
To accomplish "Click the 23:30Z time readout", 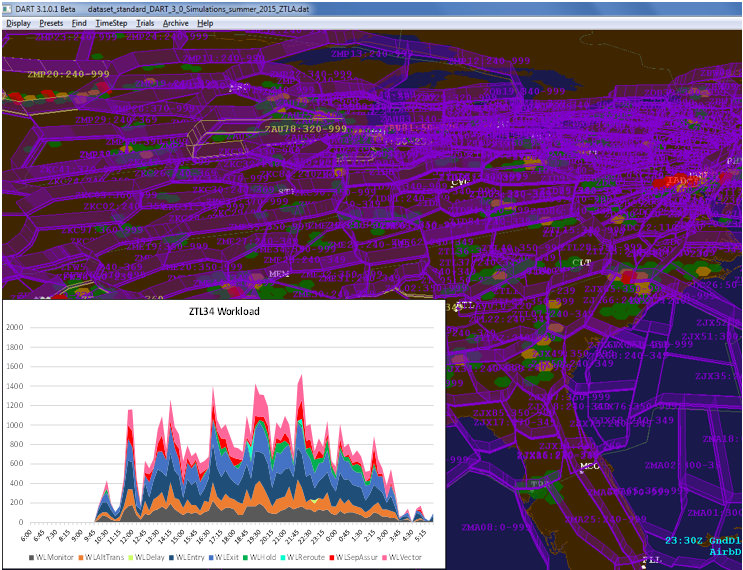I will coord(684,542).
